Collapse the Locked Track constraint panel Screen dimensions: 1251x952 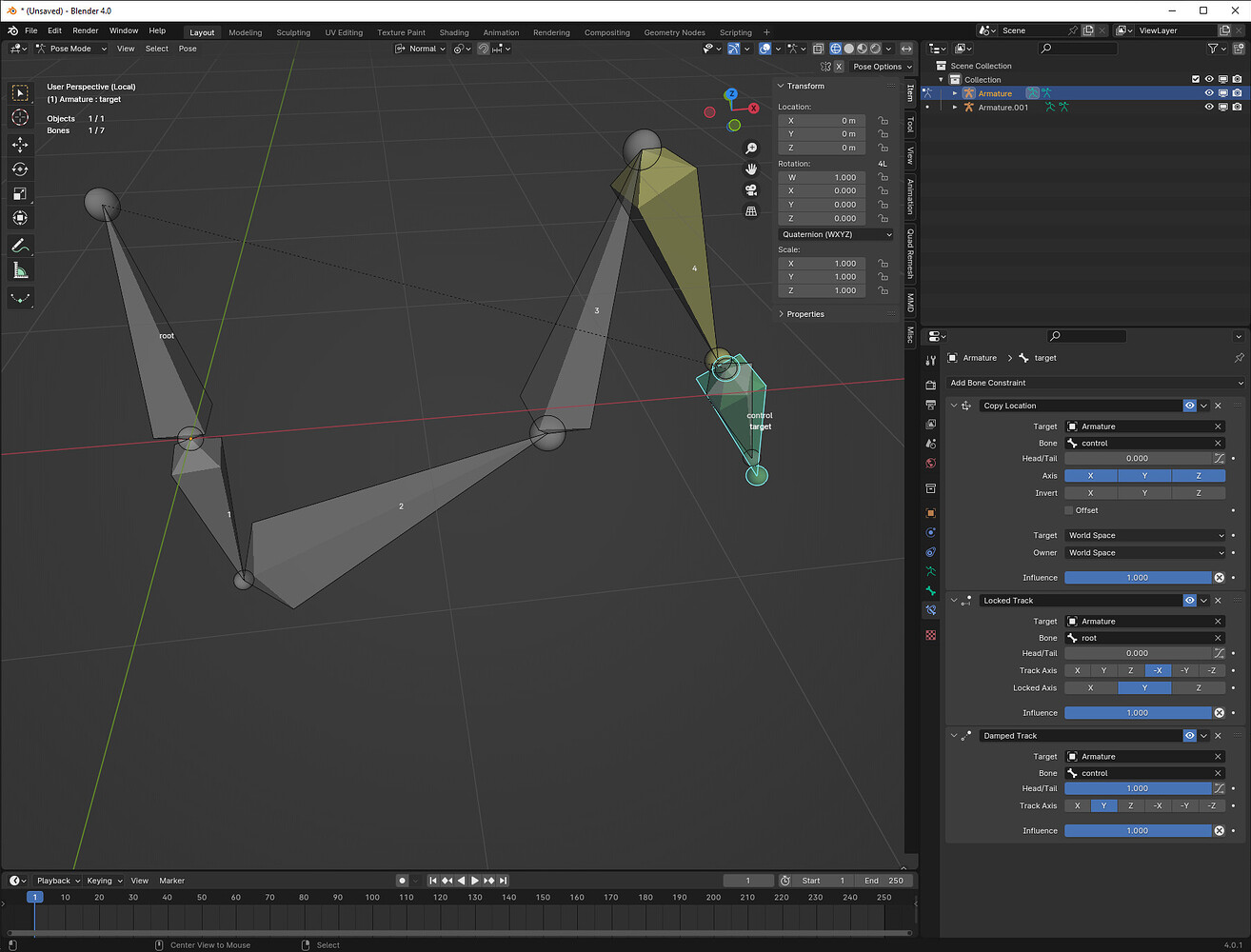[954, 601]
